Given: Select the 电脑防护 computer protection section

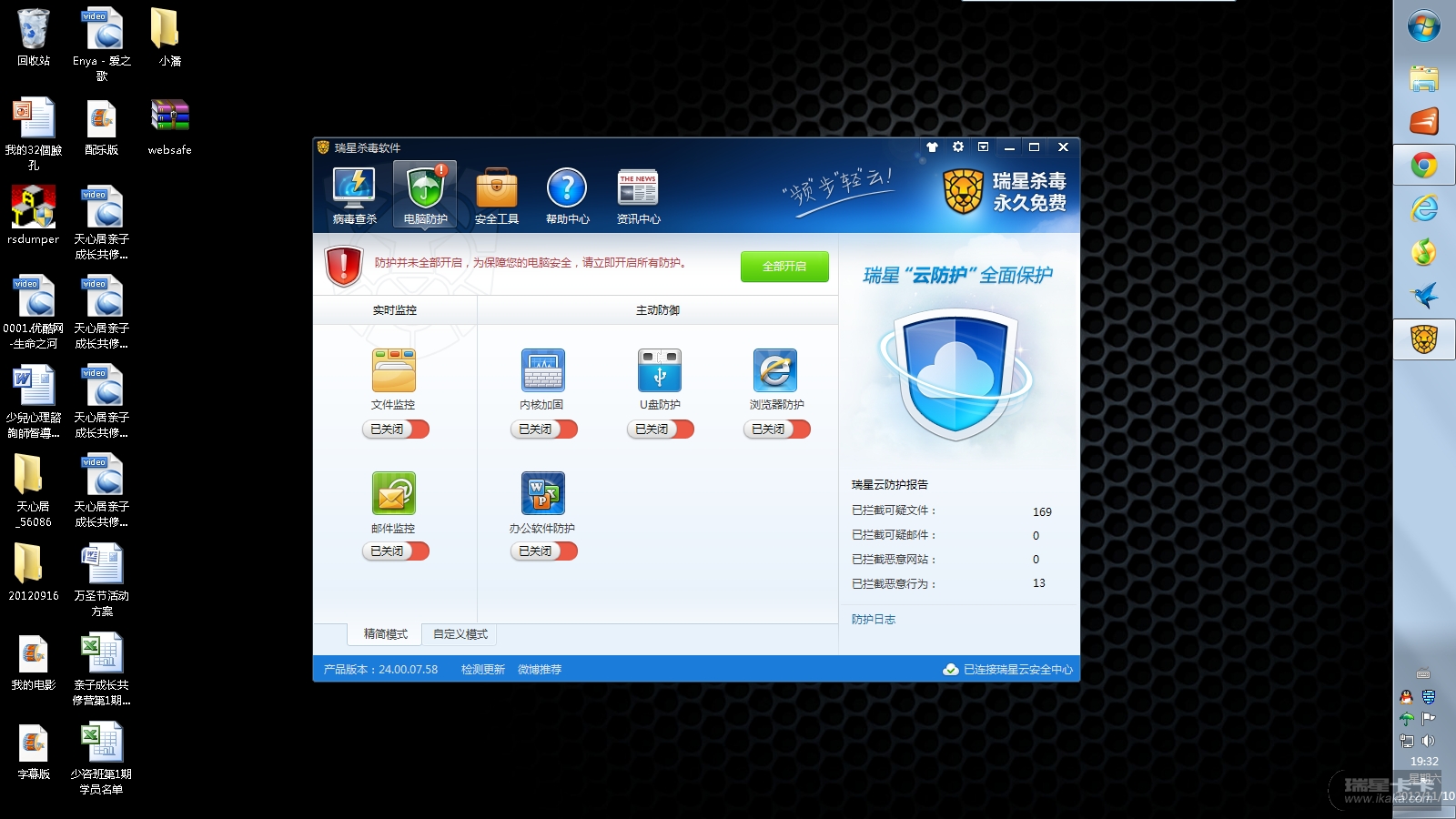Looking at the screenshot, I should [x=425, y=196].
